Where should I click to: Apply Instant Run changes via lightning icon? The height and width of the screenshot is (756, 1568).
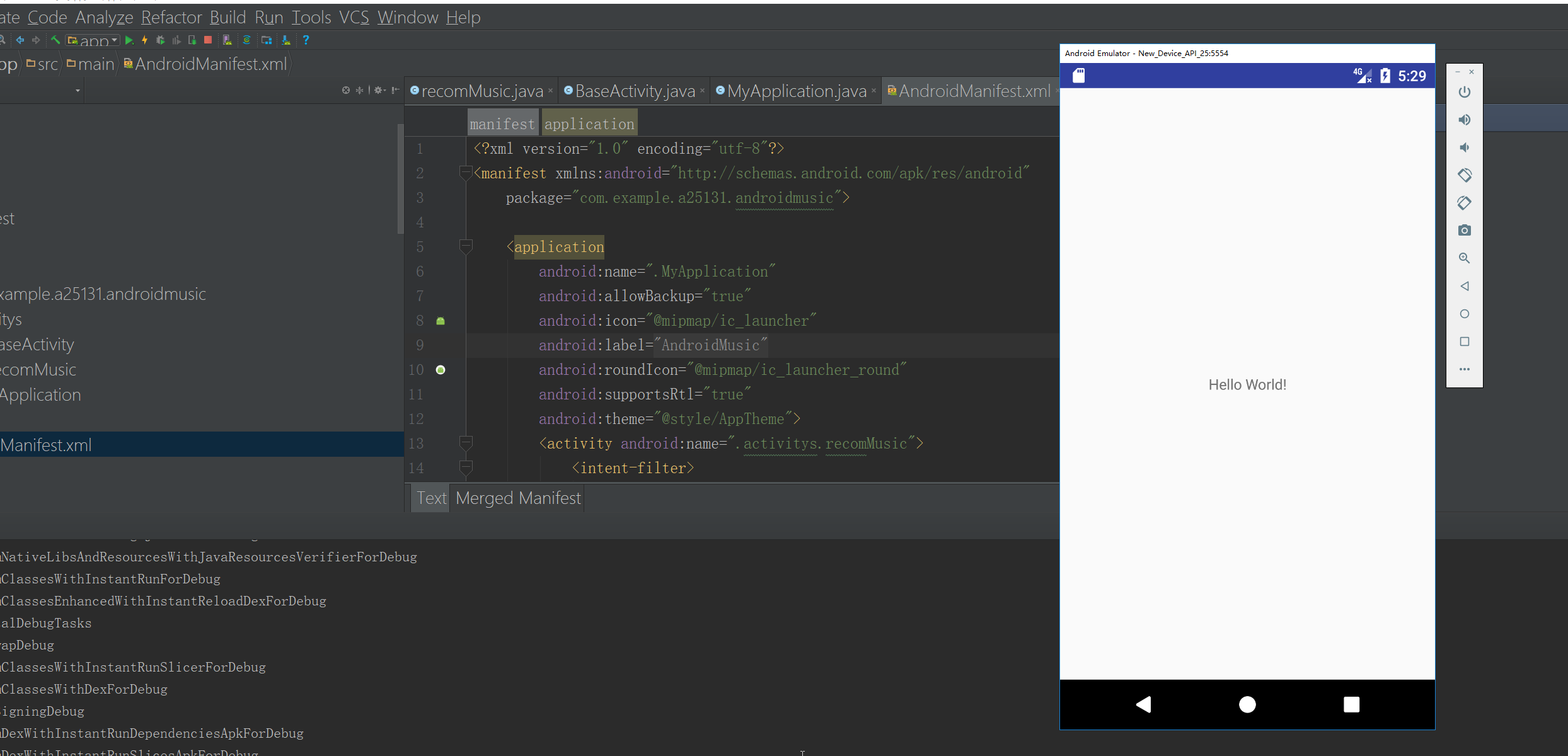[145, 40]
